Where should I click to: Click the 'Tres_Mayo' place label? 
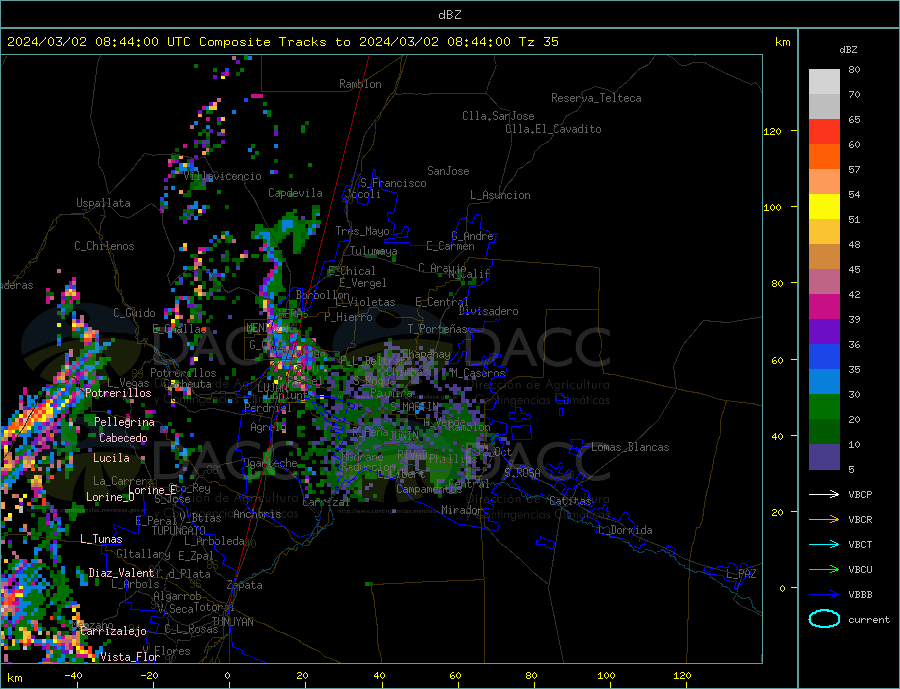coord(362,231)
